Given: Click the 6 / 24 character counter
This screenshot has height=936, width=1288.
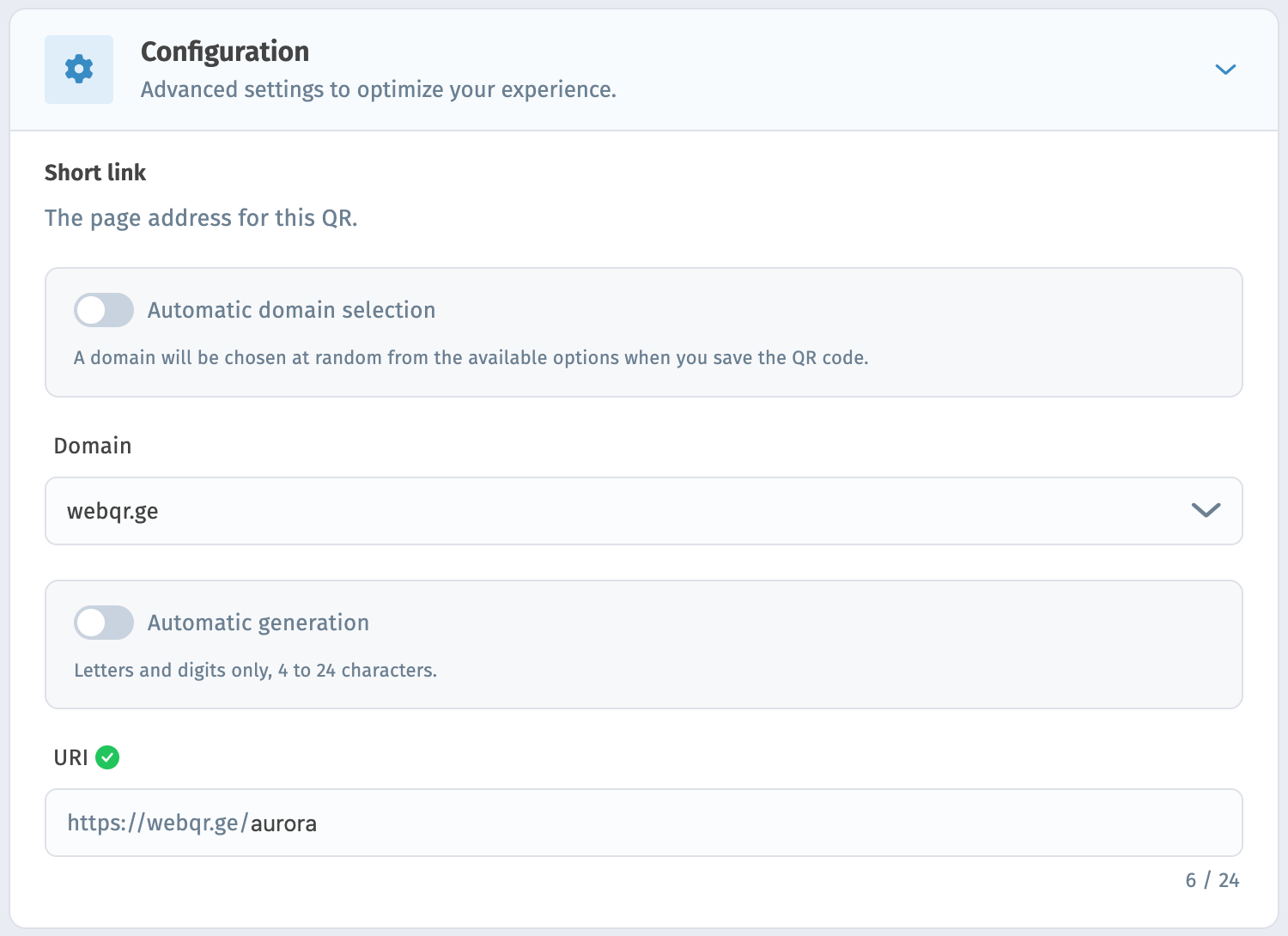Looking at the screenshot, I should coord(1212,880).
